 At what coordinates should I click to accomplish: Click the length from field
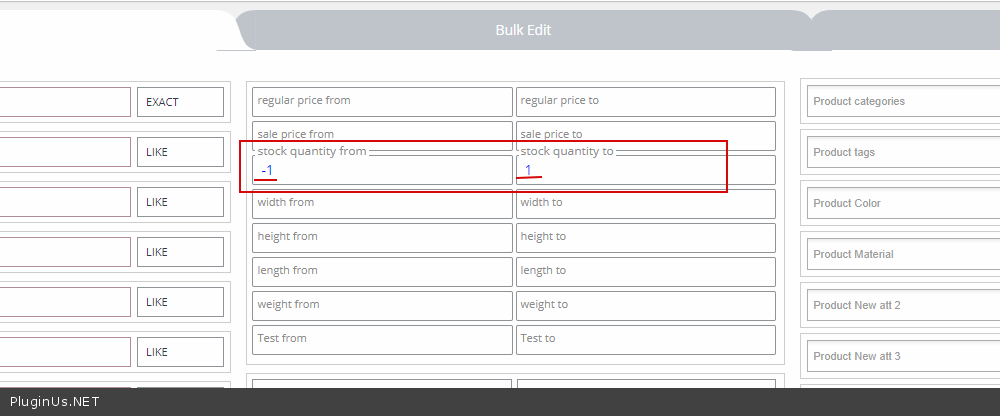382,271
